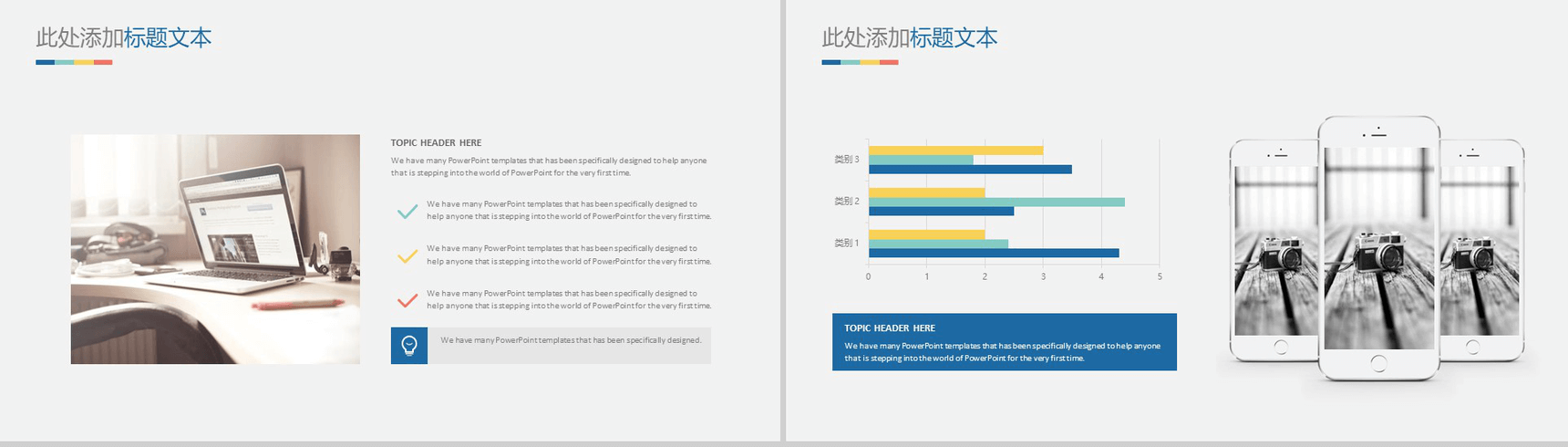The image size is (1568, 447).
Task: Click paragraph text beside red checkmark
Action: [569, 300]
